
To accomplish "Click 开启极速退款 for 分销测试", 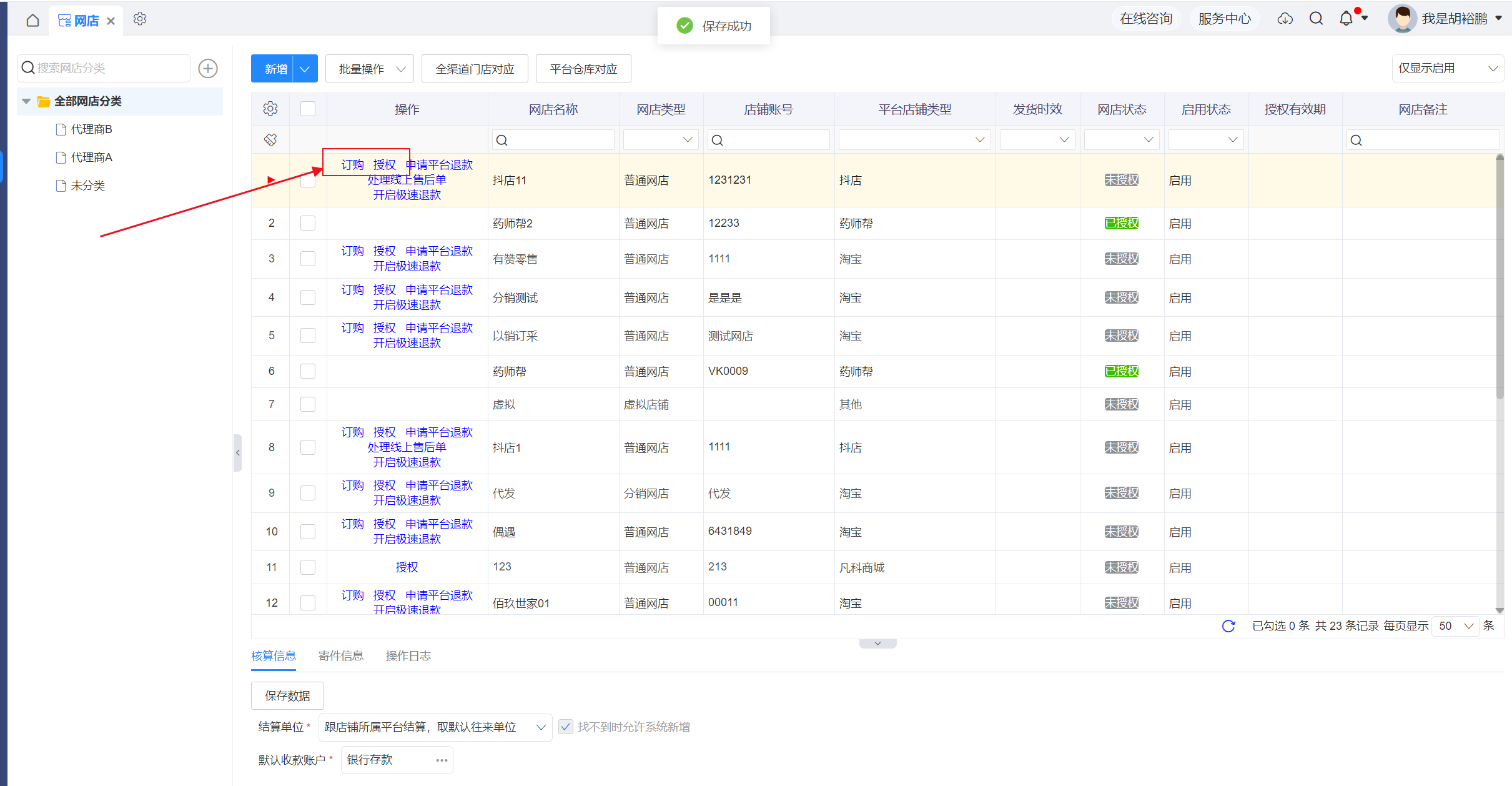I will [407, 305].
